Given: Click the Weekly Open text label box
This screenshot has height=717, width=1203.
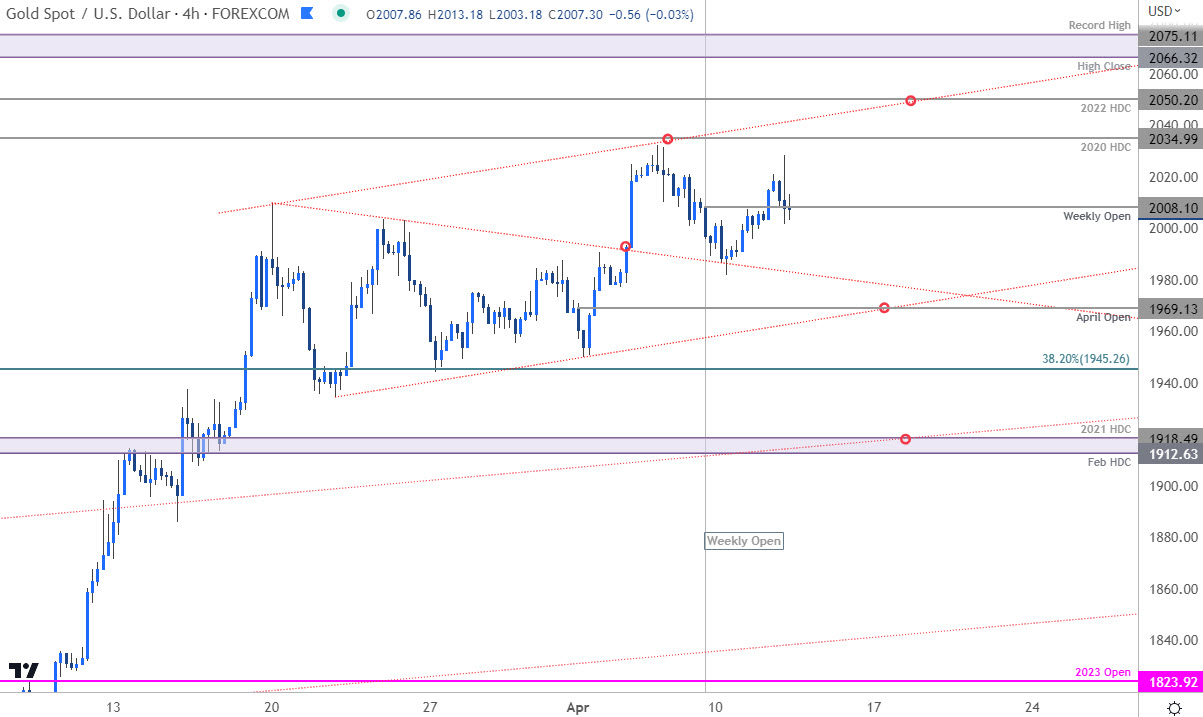Looking at the screenshot, I should [x=743, y=541].
